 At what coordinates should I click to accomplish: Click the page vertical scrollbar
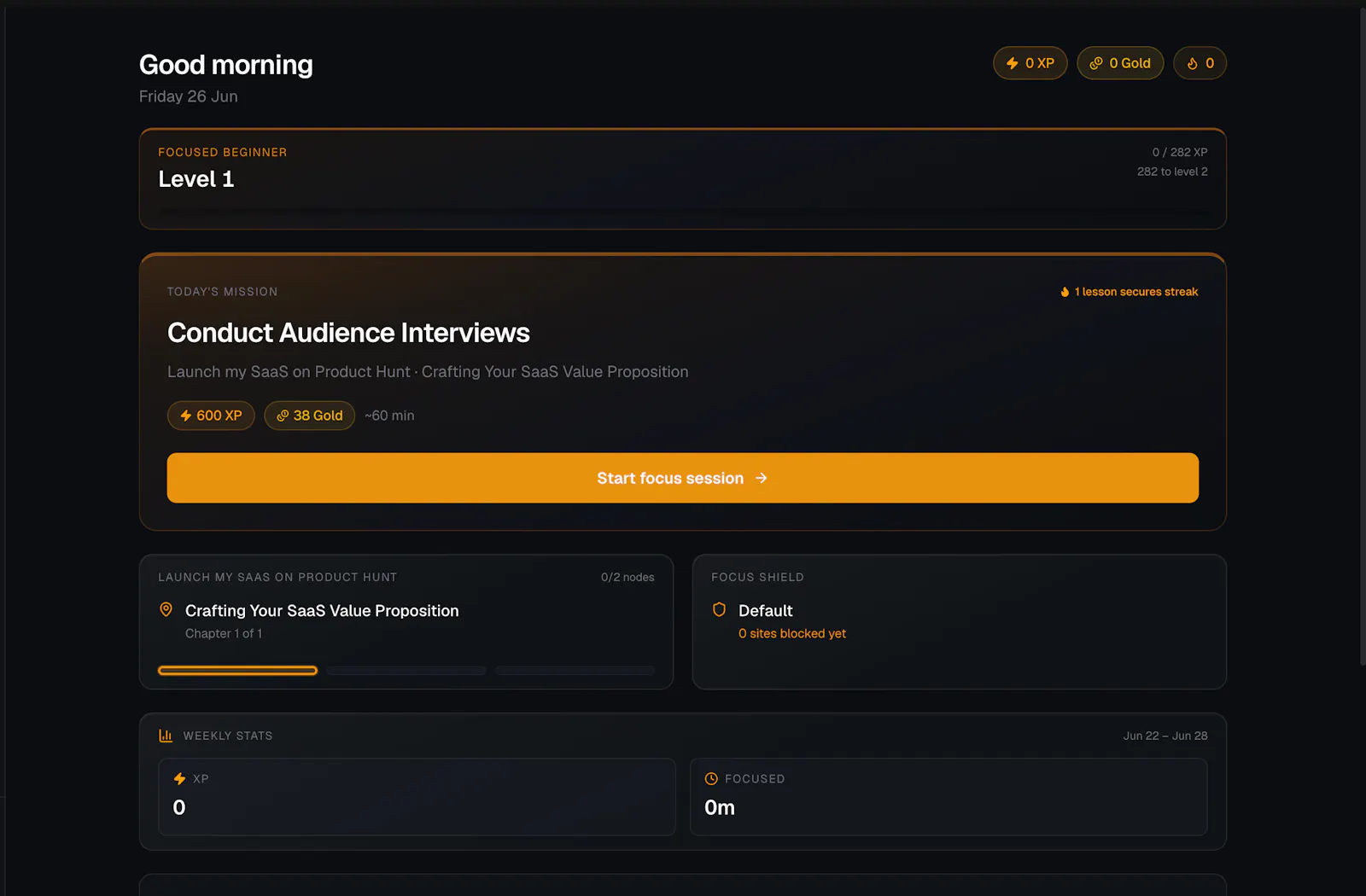pos(1363,337)
